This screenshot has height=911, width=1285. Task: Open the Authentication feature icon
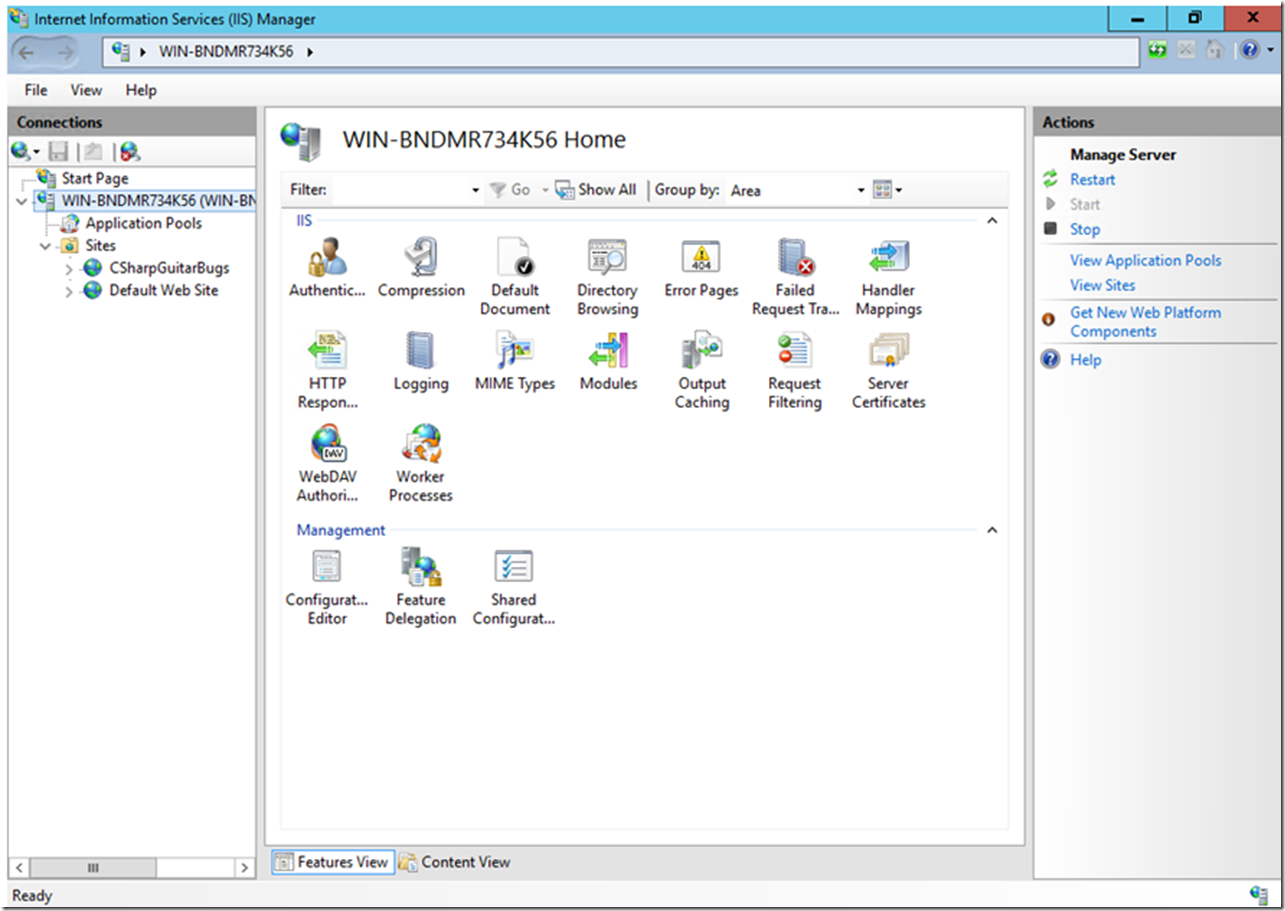coord(327,269)
